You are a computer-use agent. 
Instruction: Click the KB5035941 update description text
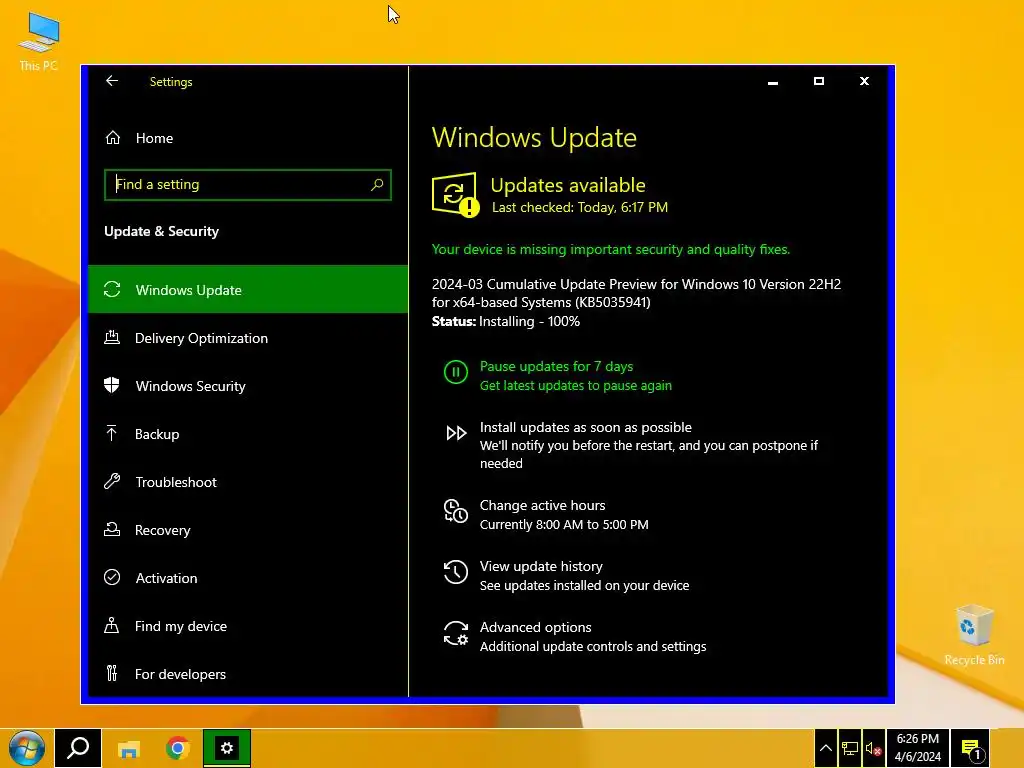[x=636, y=293]
